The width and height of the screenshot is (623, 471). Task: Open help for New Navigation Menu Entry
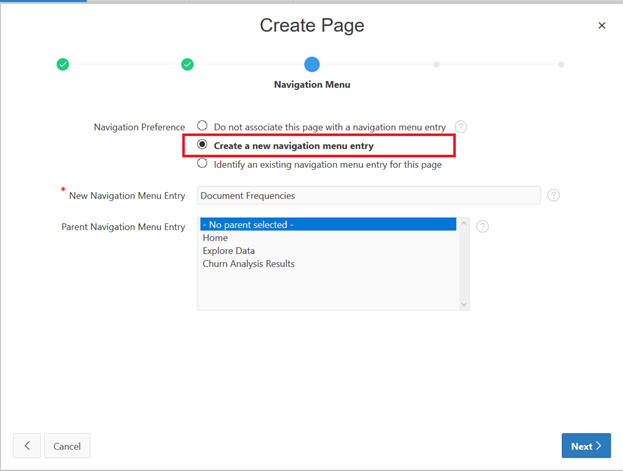click(x=553, y=195)
